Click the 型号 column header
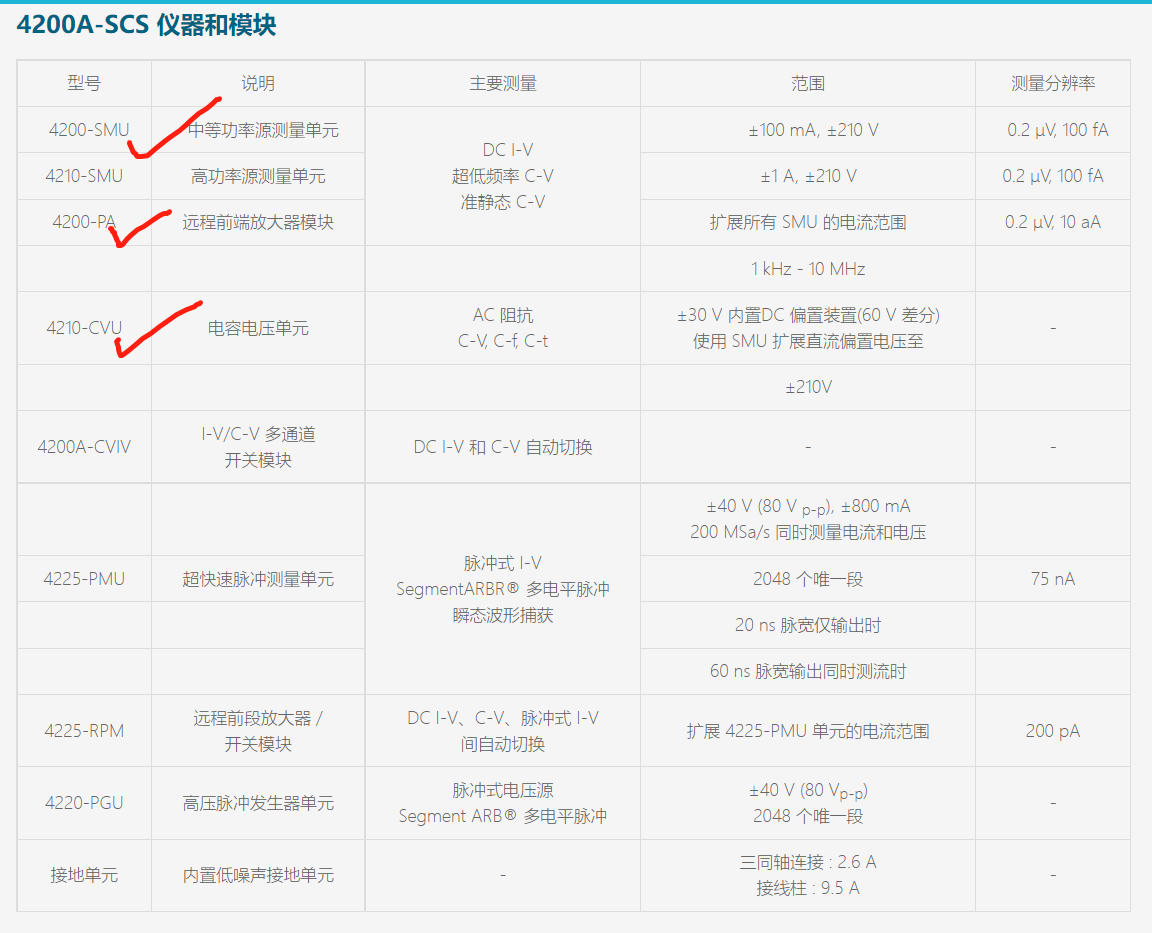1152x933 pixels. click(x=82, y=83)
